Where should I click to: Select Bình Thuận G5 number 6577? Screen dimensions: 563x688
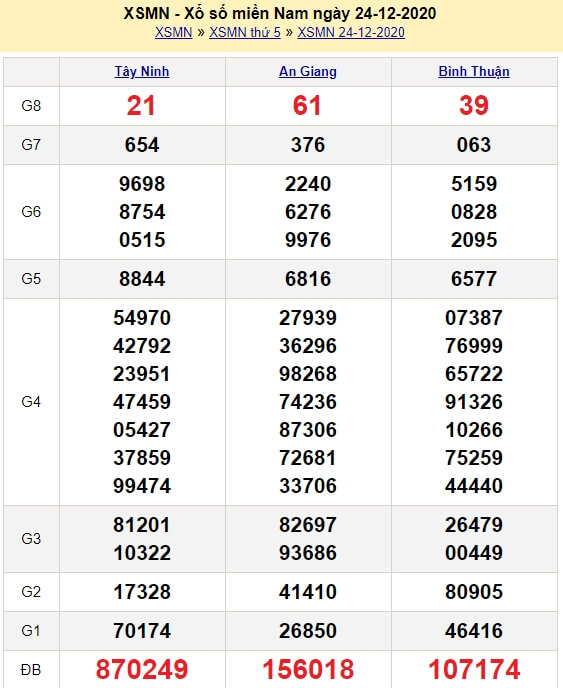474,279
